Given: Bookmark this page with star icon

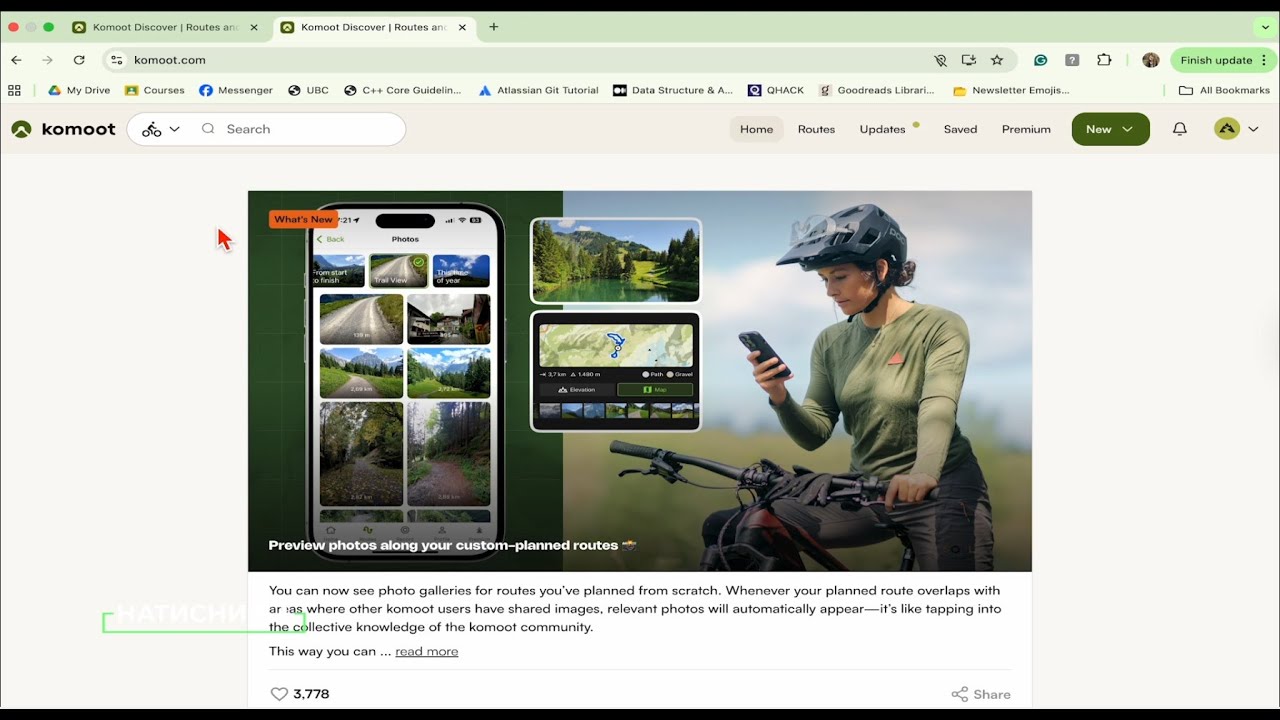Looking at the screenshot, I should tap(997, 60).
